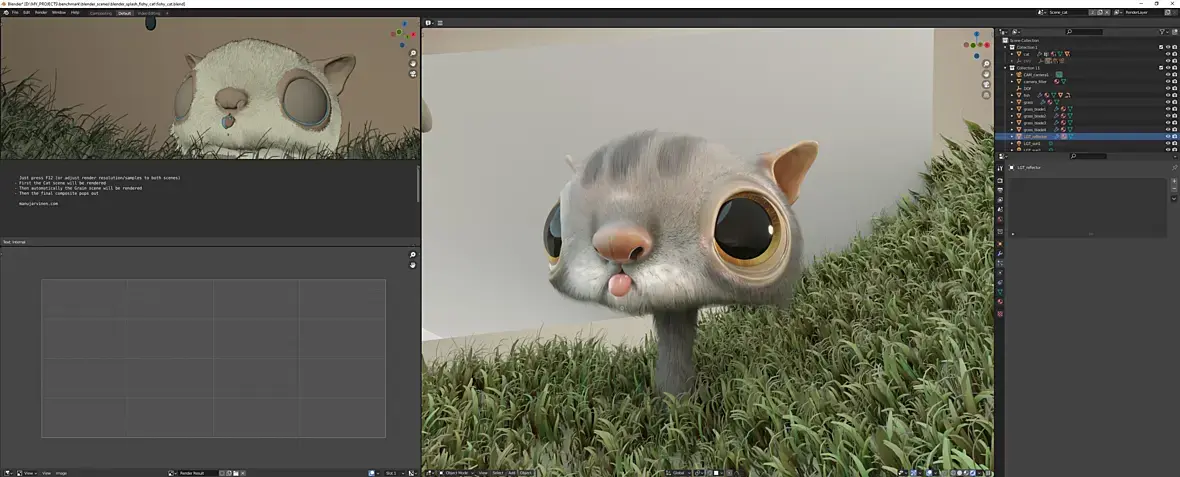Disable rendering of grass_blade1 via camera icon

tap(1175, 109)
